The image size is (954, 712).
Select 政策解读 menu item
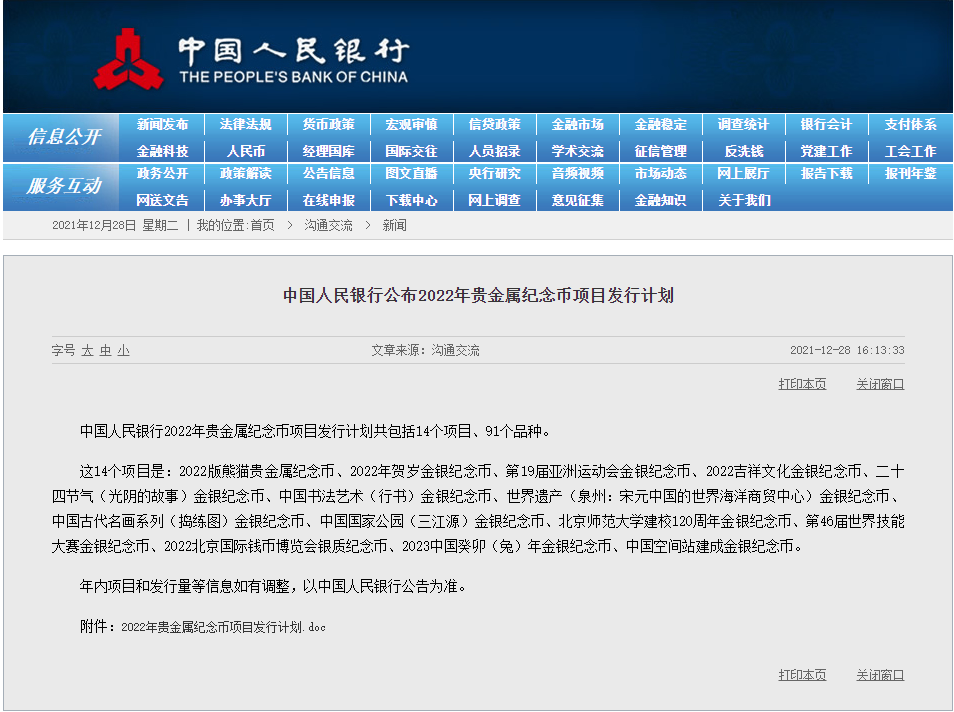point(245,173)
